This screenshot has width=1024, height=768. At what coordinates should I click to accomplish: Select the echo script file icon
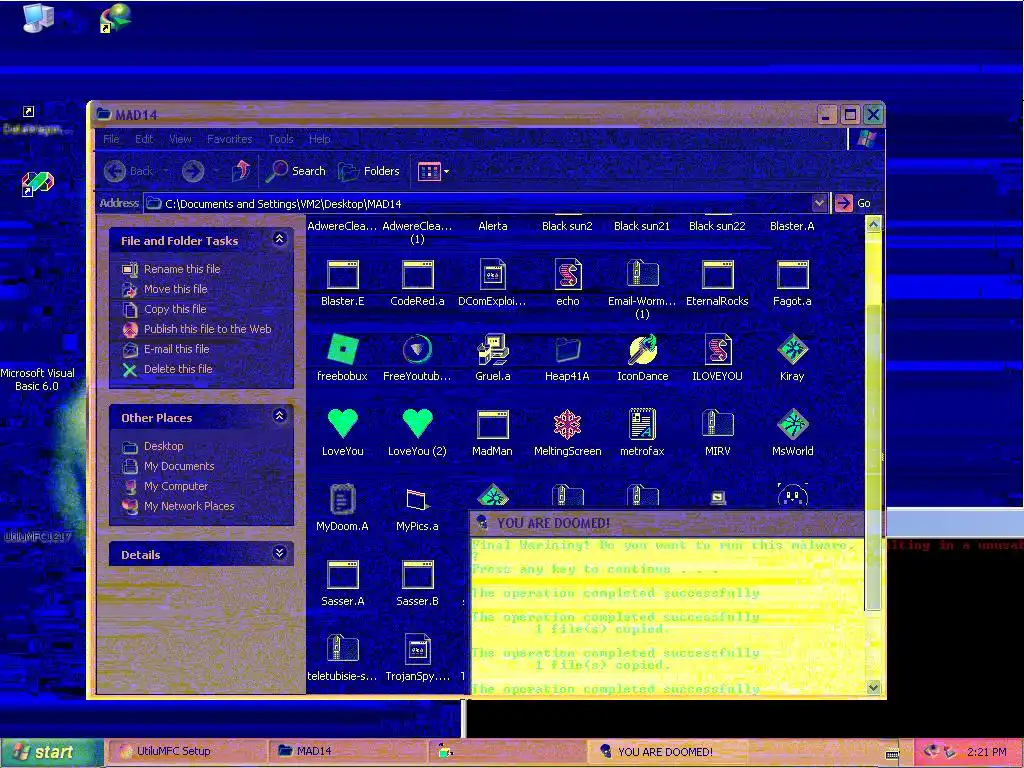(x=568, y=274)
